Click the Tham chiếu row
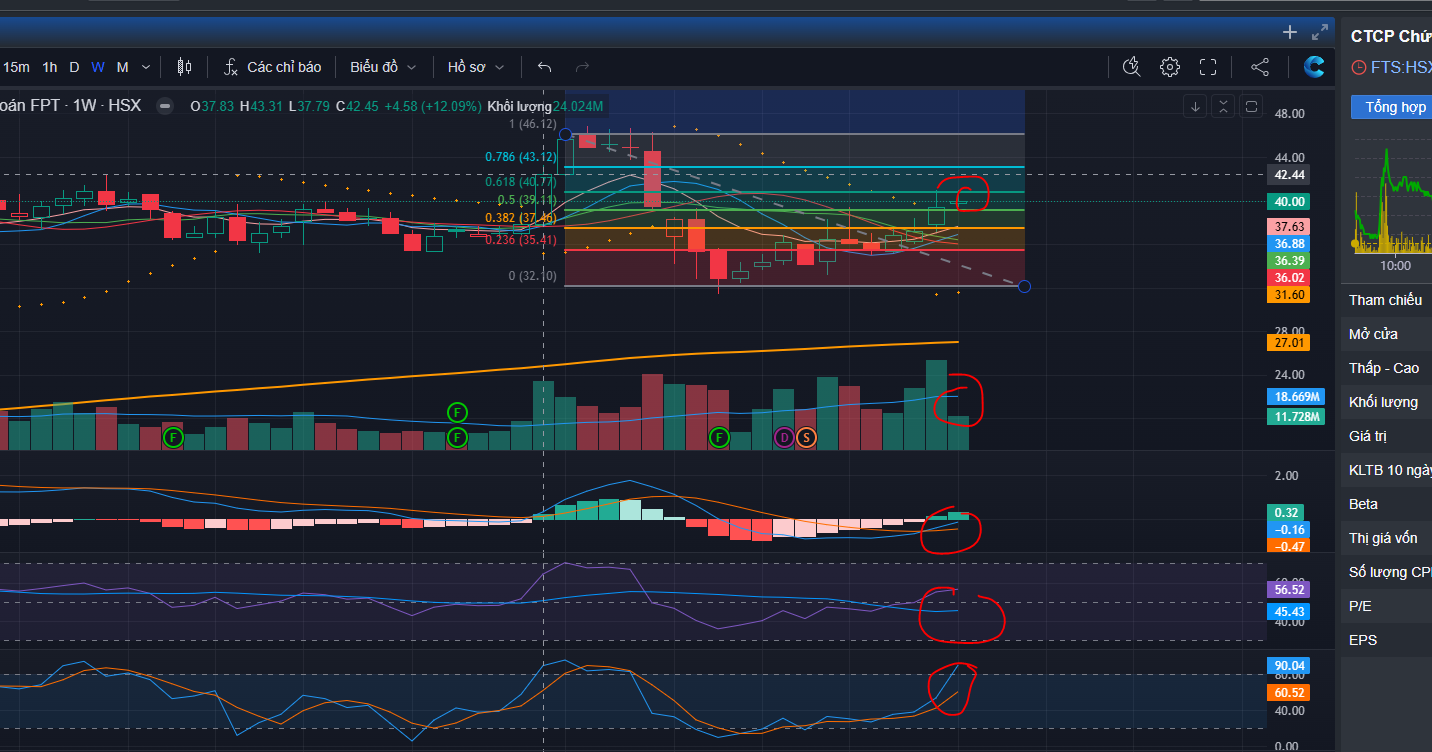The image size is (1432, 752). pyautogui.click(x=1386, y=300)
